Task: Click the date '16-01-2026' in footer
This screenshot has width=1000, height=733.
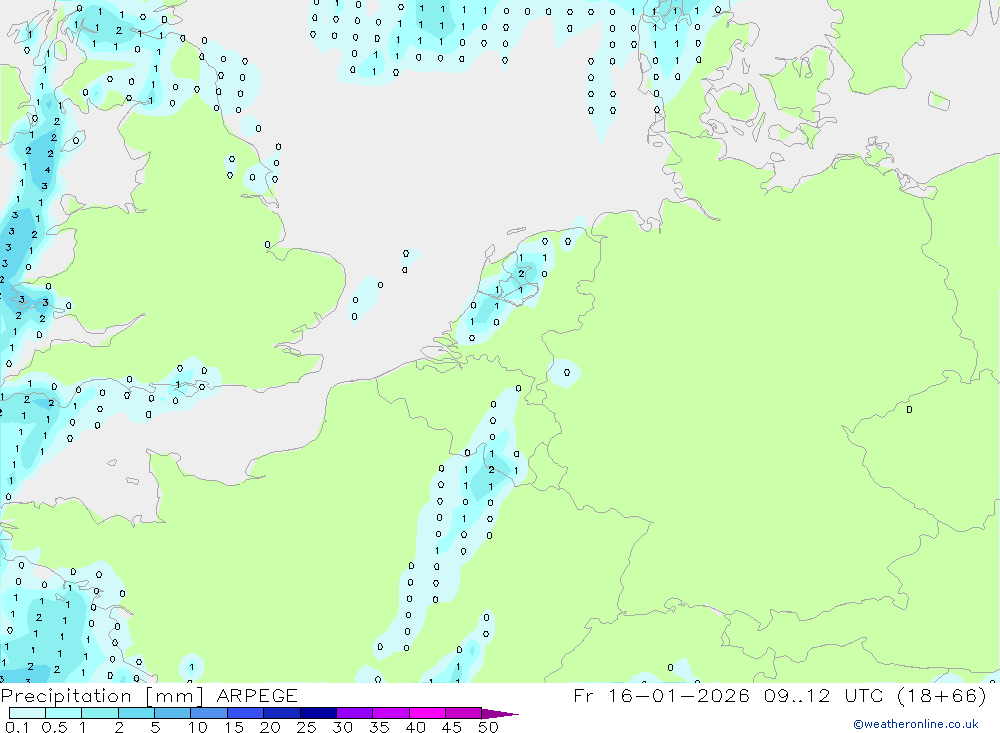Action: pos(679,695)
